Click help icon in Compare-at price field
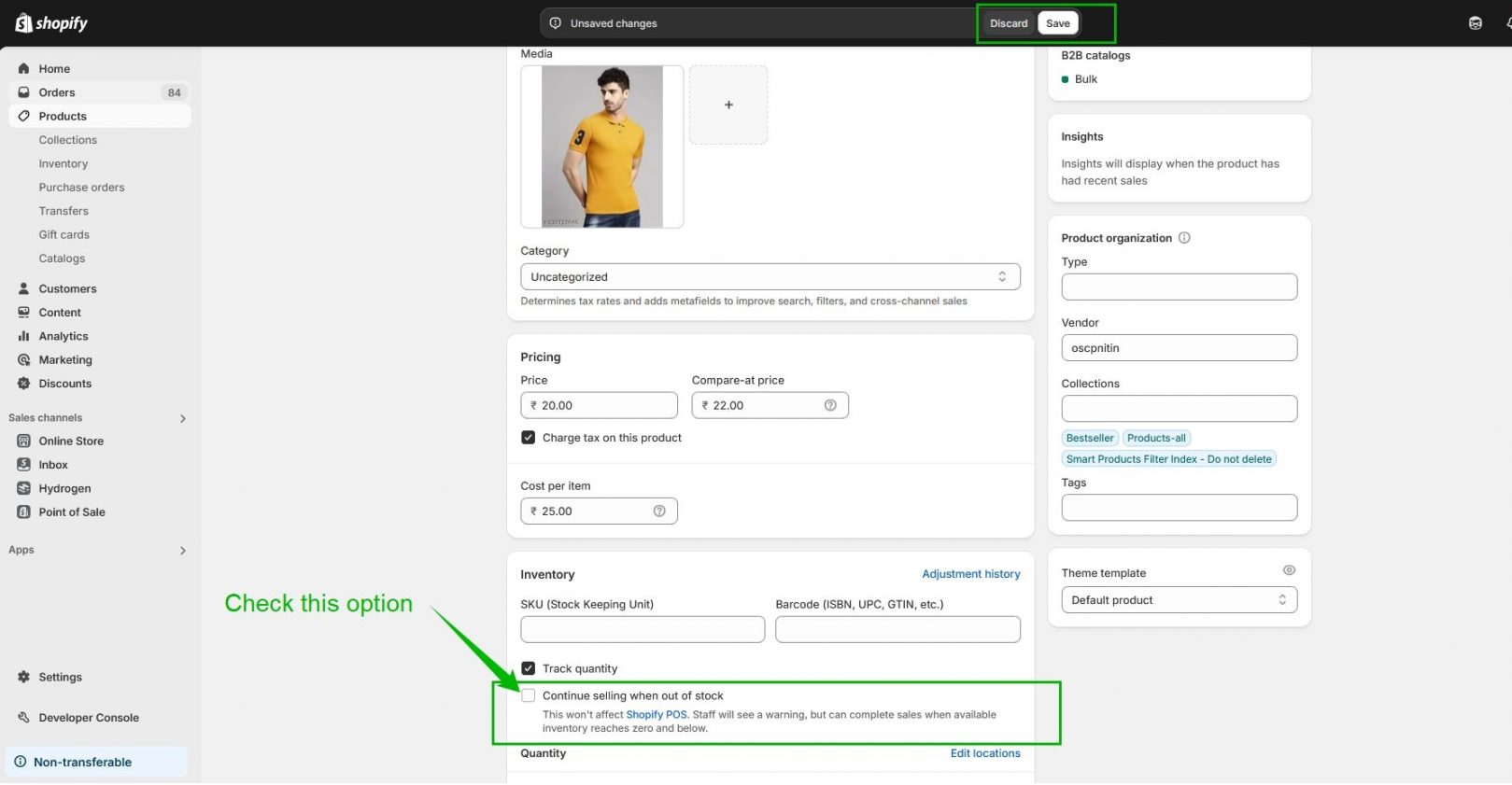Image resolution: width=1512 pixels, height=785 pixels. click(830, 405)
